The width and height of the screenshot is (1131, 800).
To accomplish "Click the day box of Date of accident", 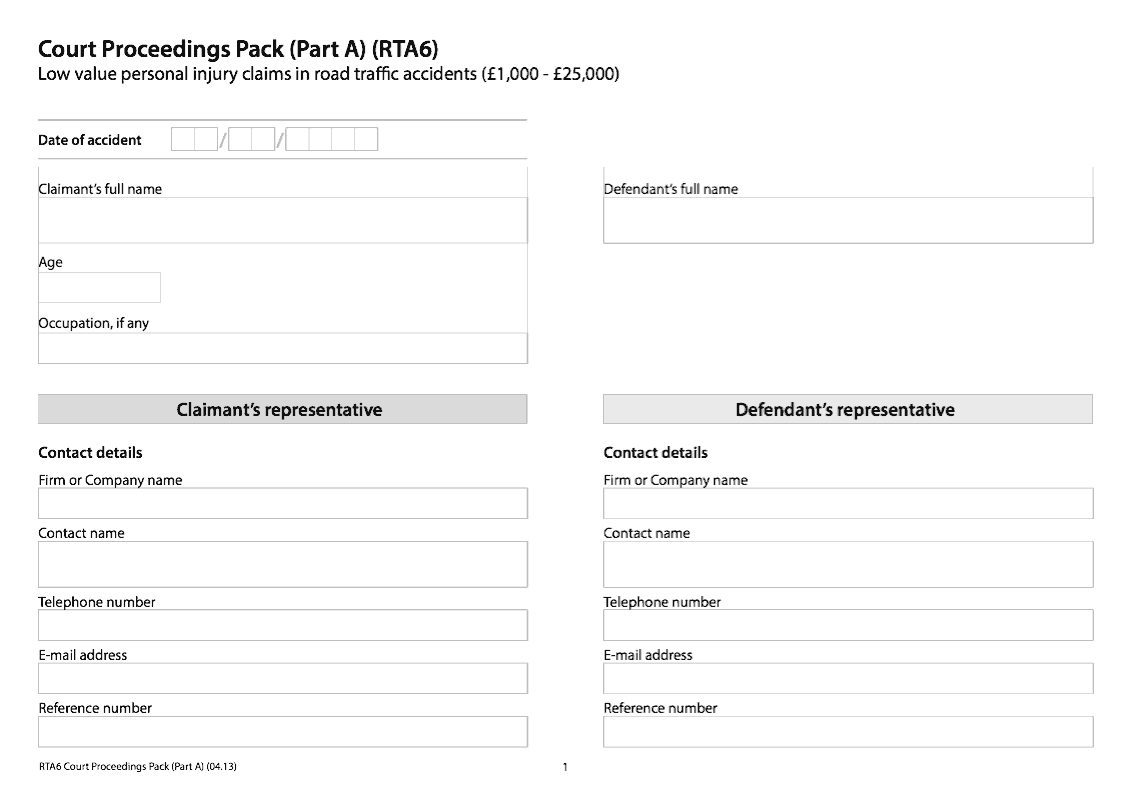I will [194, 140].
